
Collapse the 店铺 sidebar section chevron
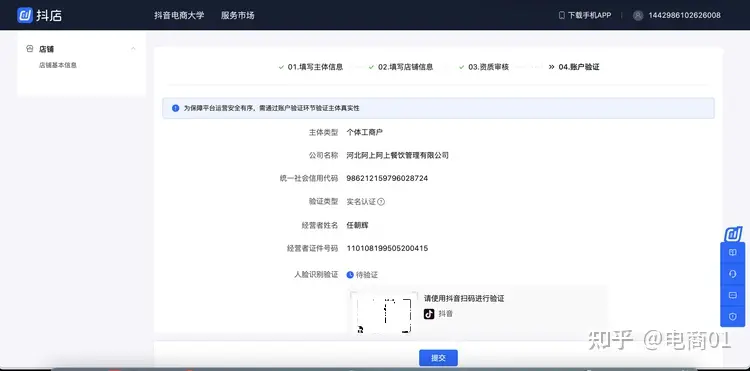(133, 49)
